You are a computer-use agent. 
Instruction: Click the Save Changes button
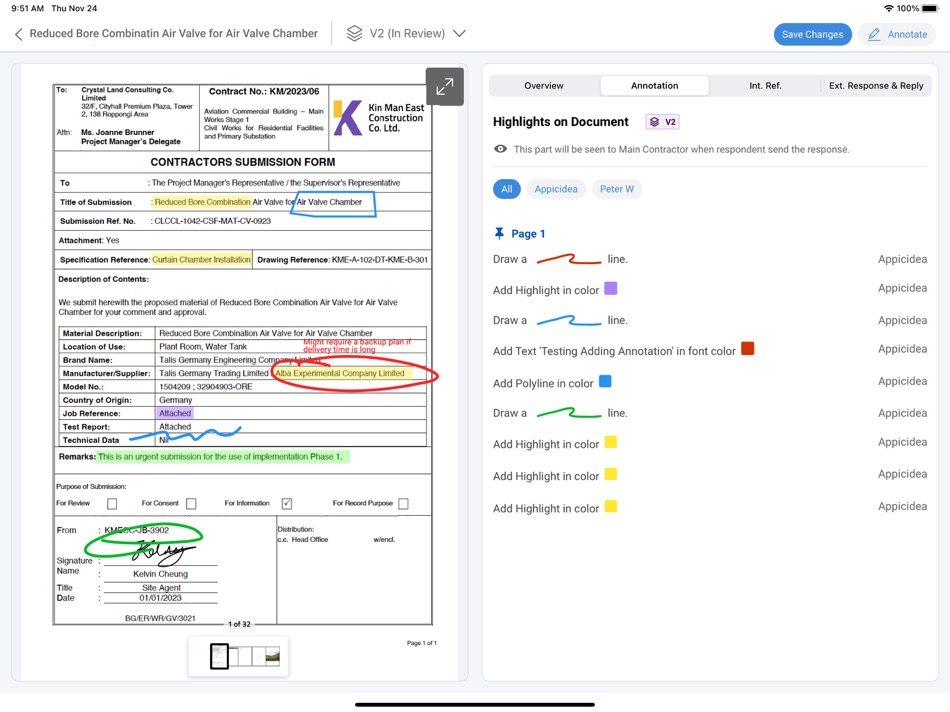click(812, 35)
